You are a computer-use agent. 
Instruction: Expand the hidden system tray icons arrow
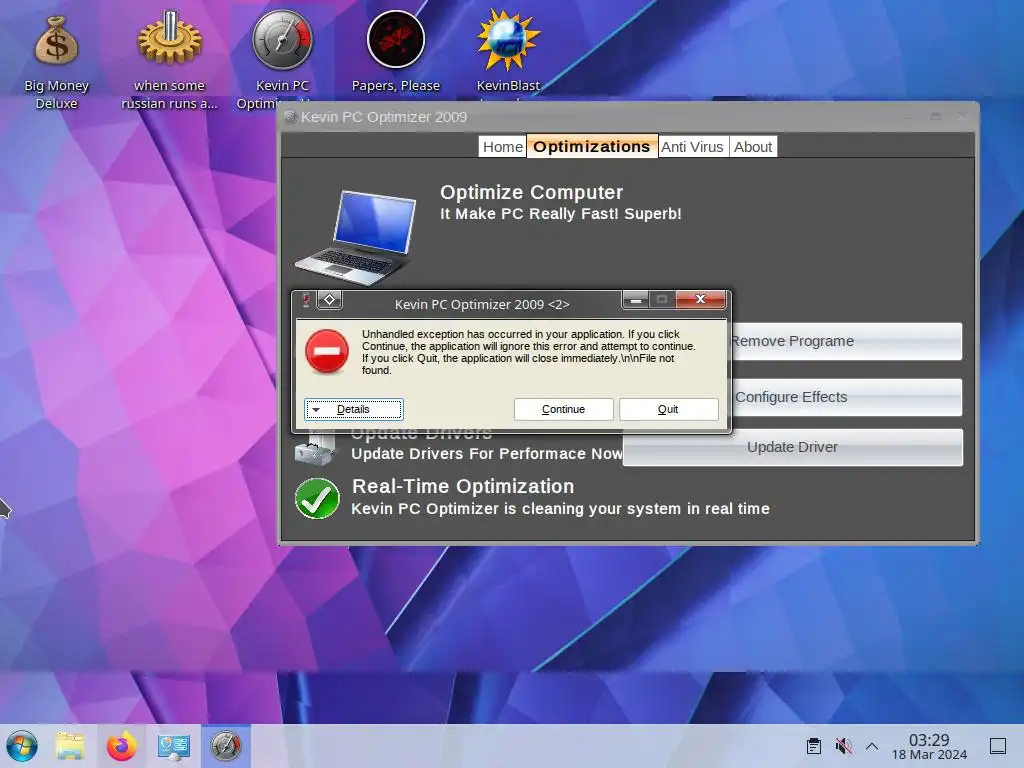click(x=872, y=746)
